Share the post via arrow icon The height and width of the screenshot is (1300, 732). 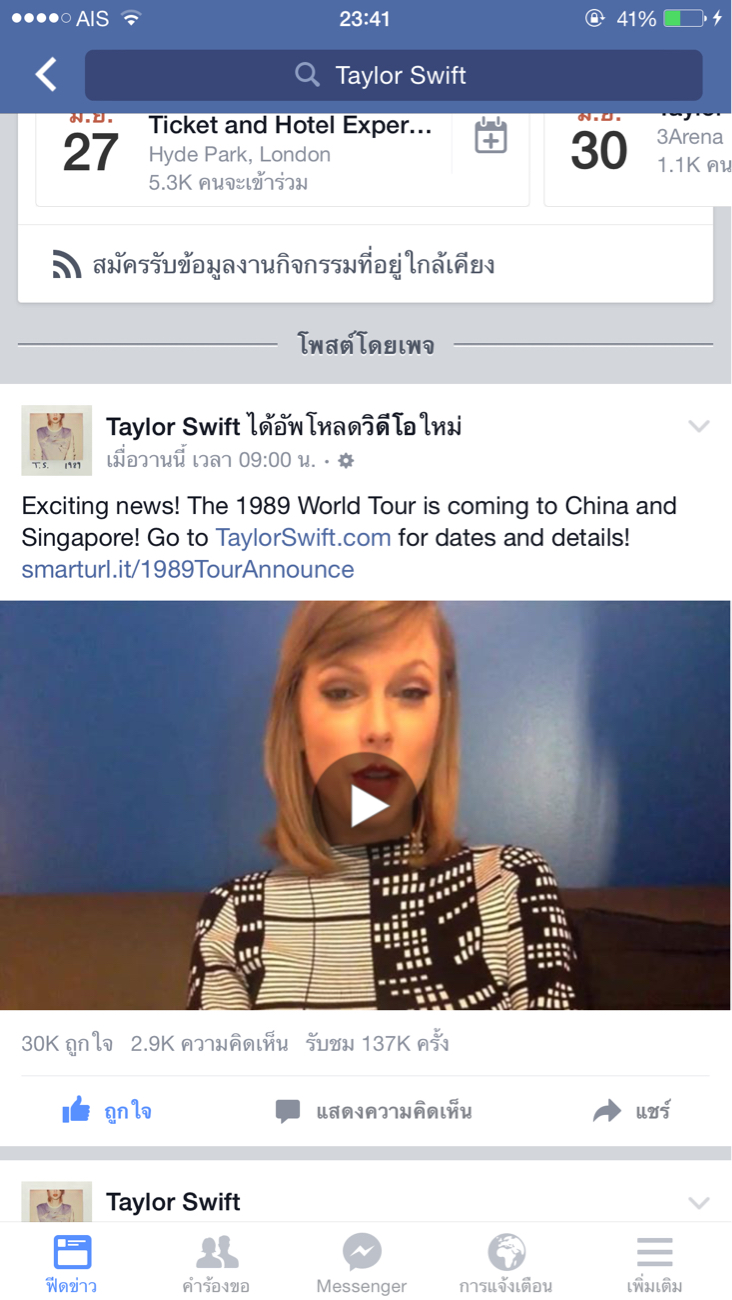pyautogui.click(x=607, y=1110)
